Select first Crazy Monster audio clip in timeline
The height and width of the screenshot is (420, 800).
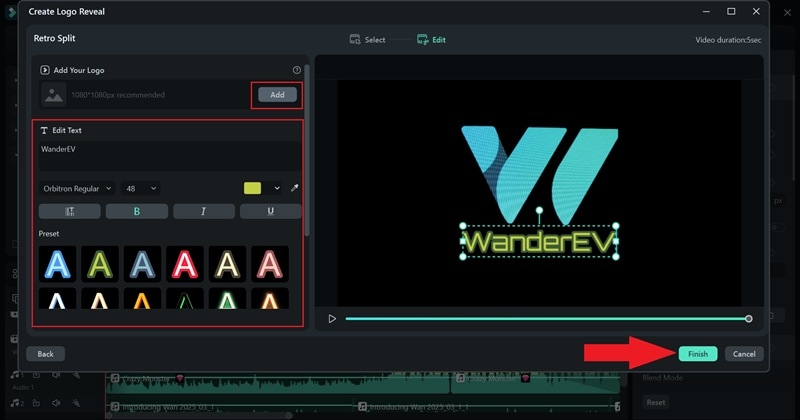[x=278, y=385]
